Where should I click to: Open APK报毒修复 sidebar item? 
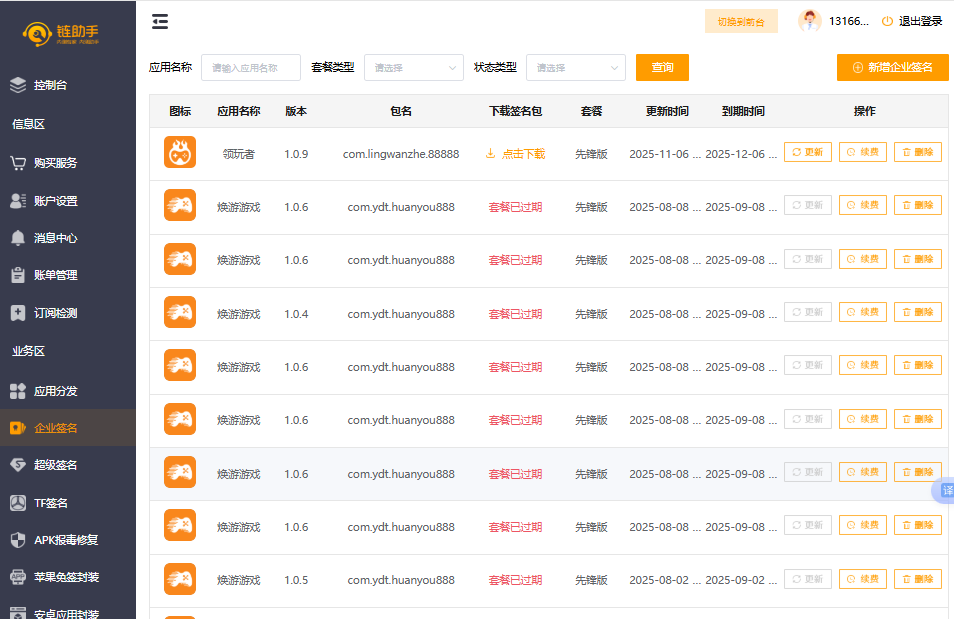point(65,540)
